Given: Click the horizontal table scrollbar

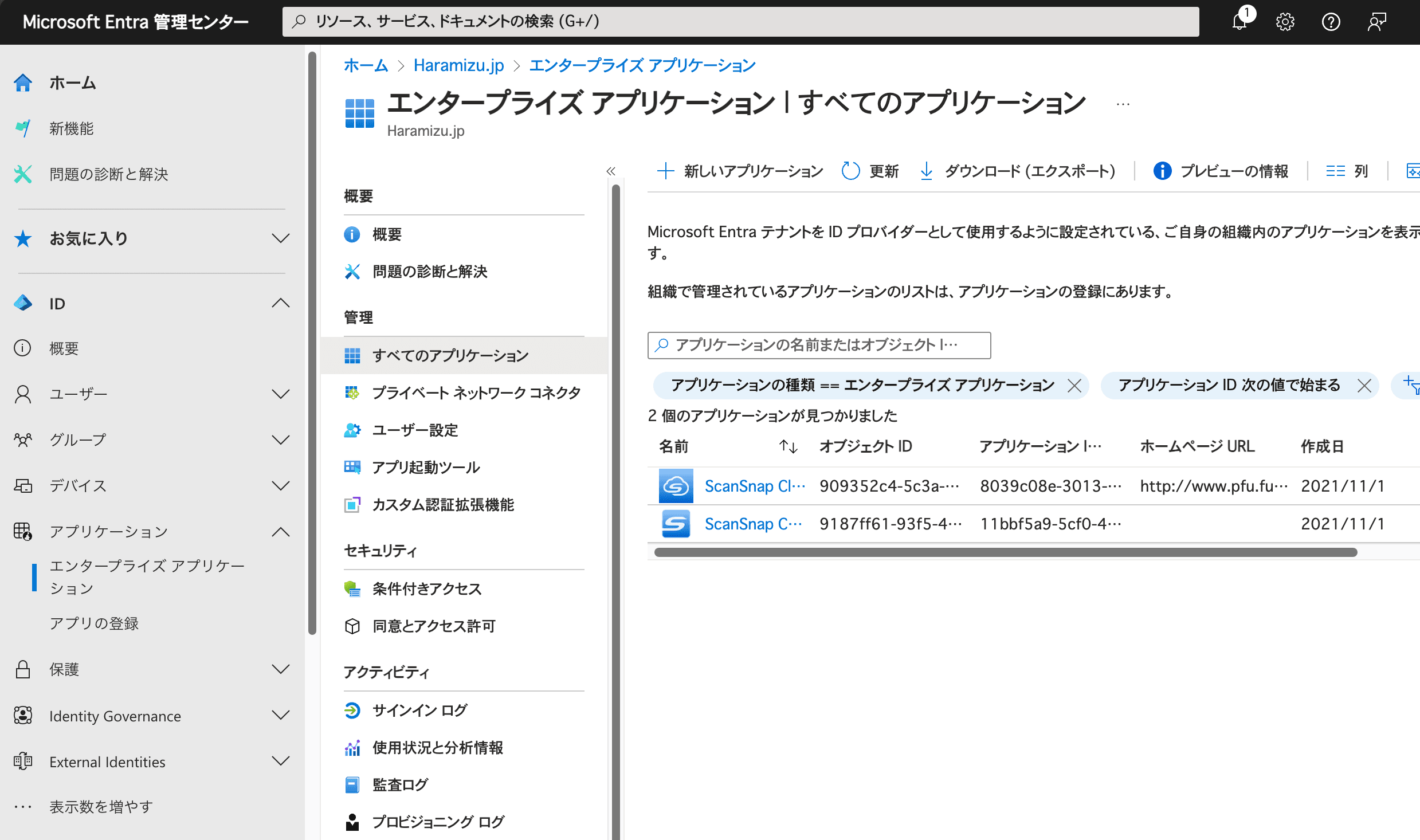Looking at the screenshot, I should coord(1006,552).
